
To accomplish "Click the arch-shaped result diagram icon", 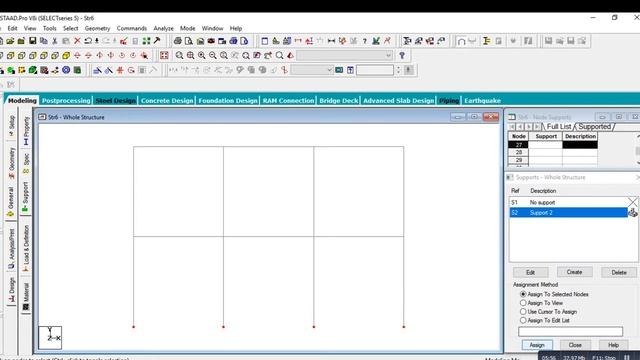I will click(x=461, y=41).
